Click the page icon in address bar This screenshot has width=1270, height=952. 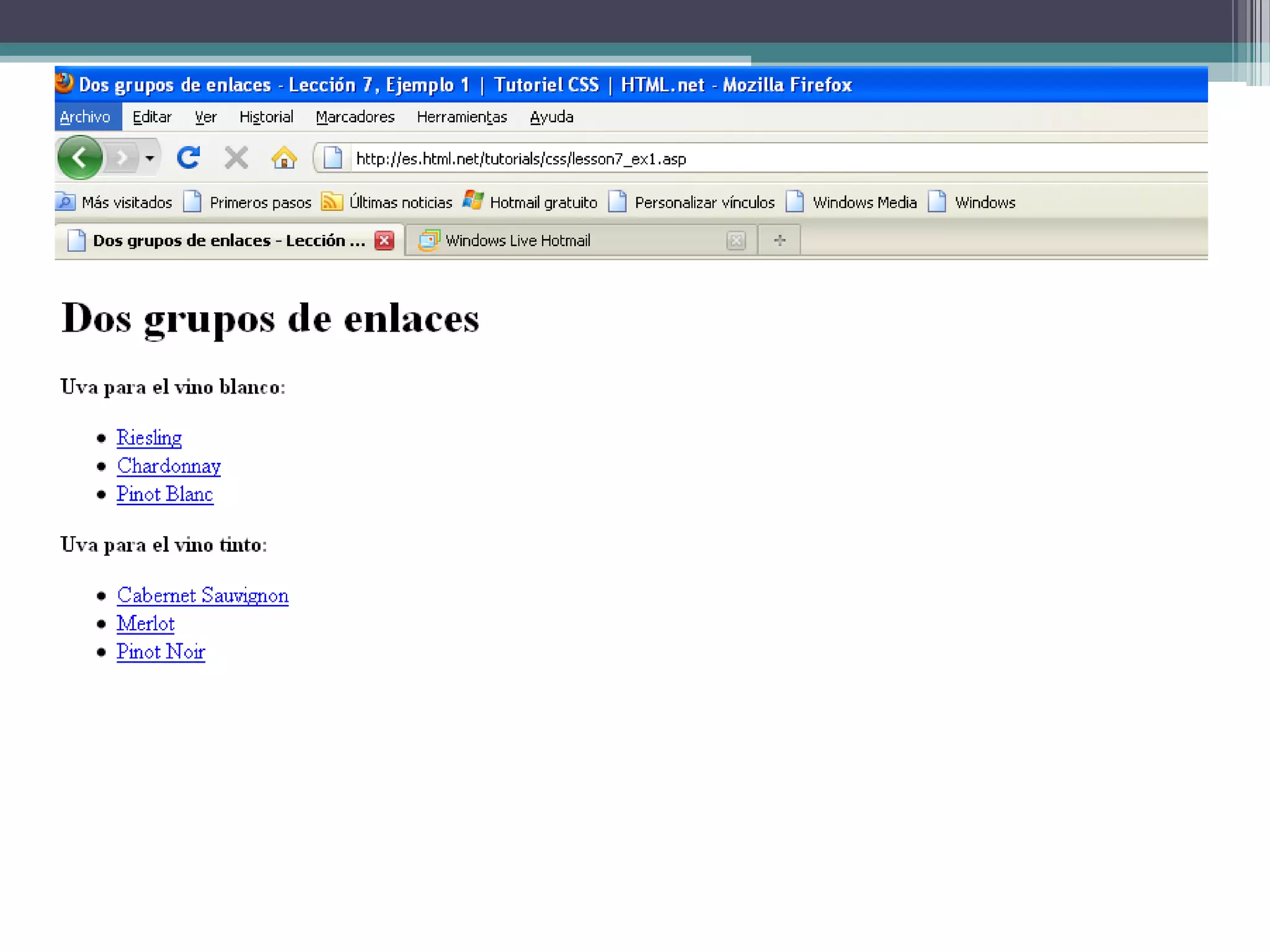point(333,158)
